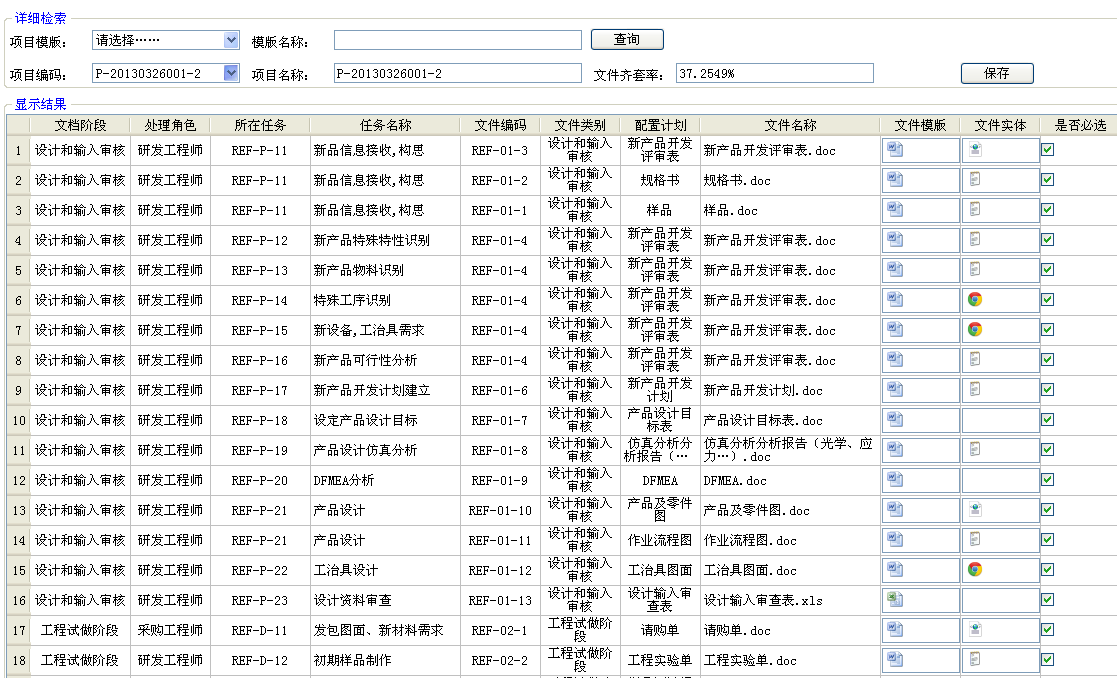Select task name 特殊工序识别
The width and height of the screenshot is (1117, 678).
pyautogui.click(x=352, y=301)
